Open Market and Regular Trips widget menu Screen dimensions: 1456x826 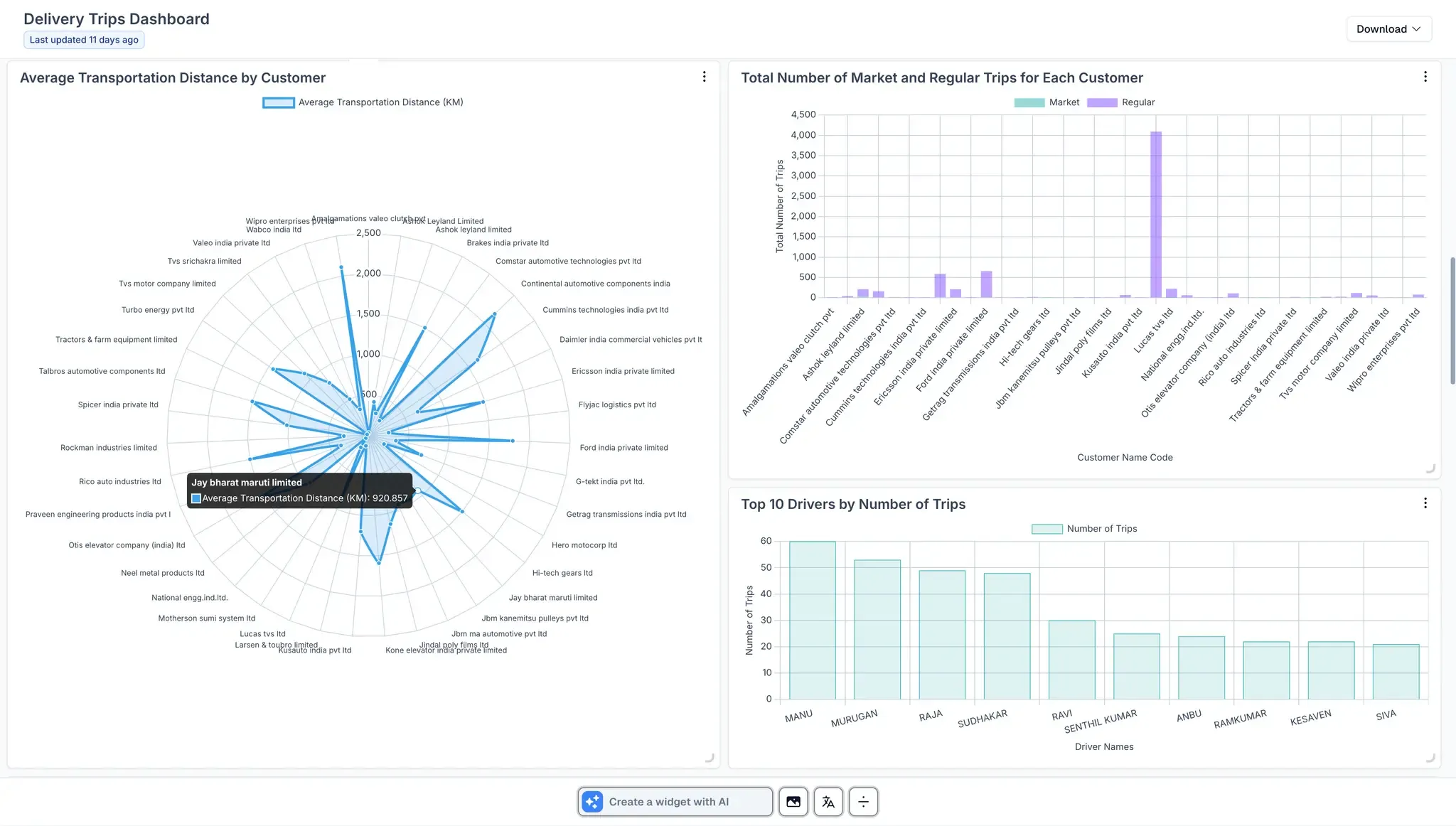tap(1425, 77)
